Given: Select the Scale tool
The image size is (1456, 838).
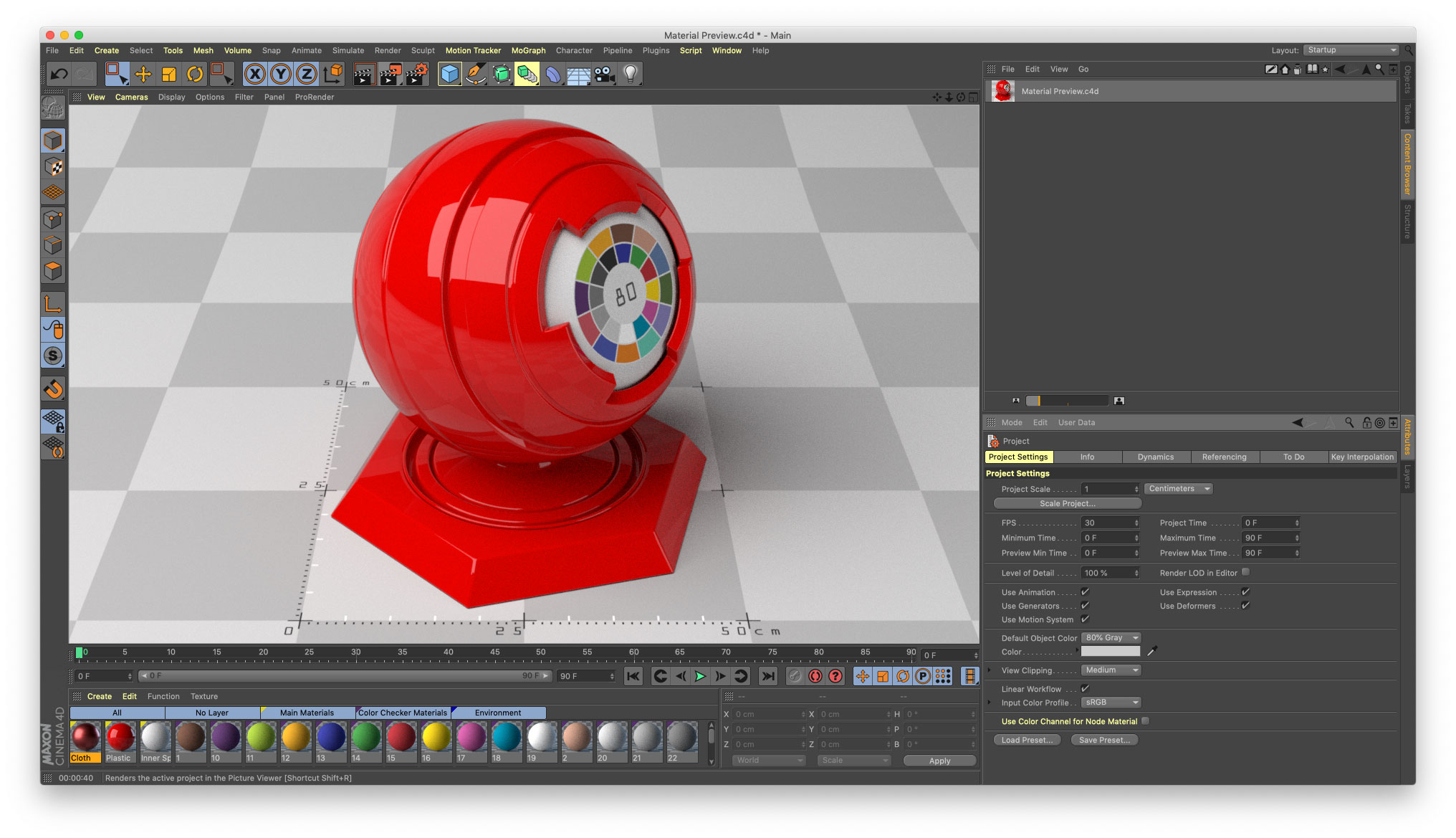Looking at the screenshot, I should pos(169,74).
